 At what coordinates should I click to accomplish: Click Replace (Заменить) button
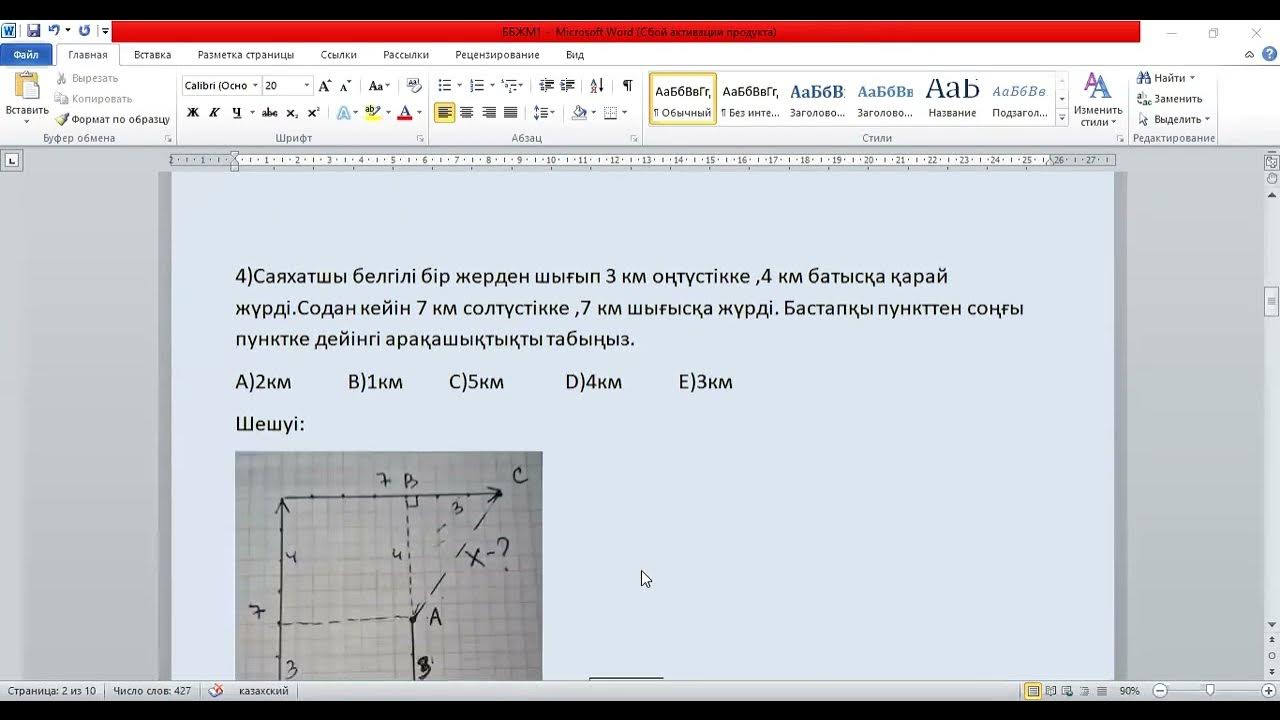(x=1170, y=99)
